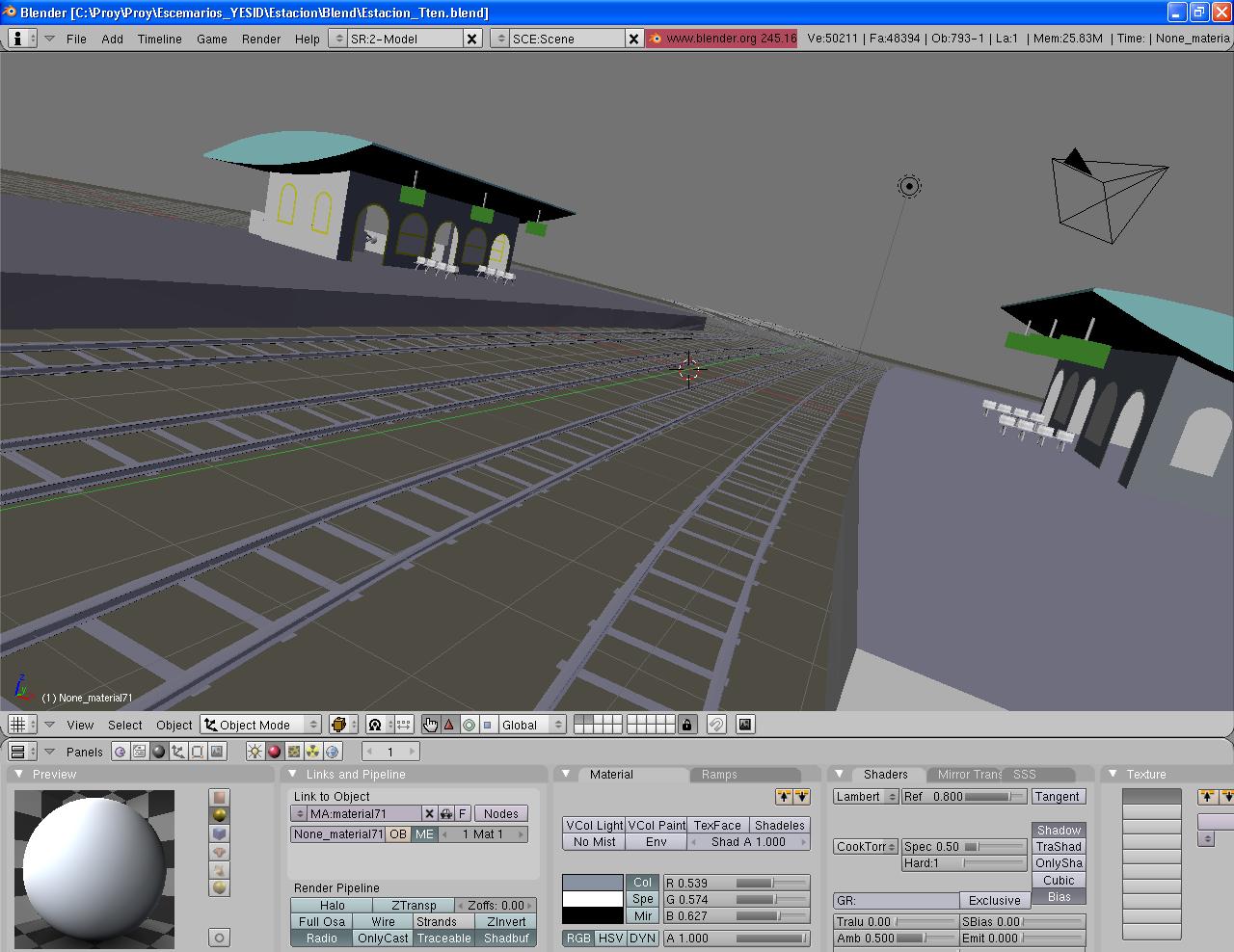Click the 3D transform manipulator hand icon
This screenshot has width=1234, height=952.
pyautogui.click(x=430, y=725)
